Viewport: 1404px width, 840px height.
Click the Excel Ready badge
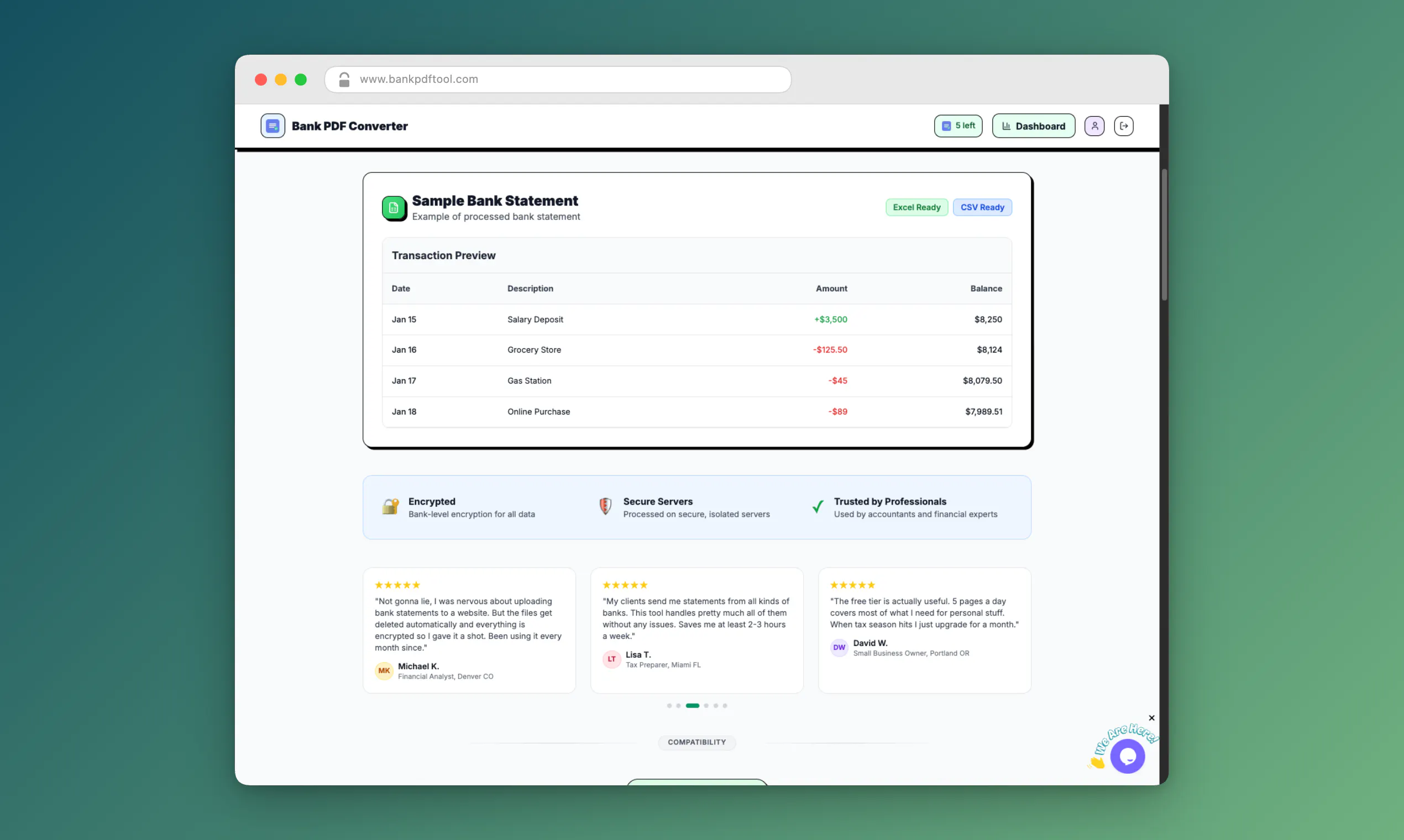pos(916,207)
